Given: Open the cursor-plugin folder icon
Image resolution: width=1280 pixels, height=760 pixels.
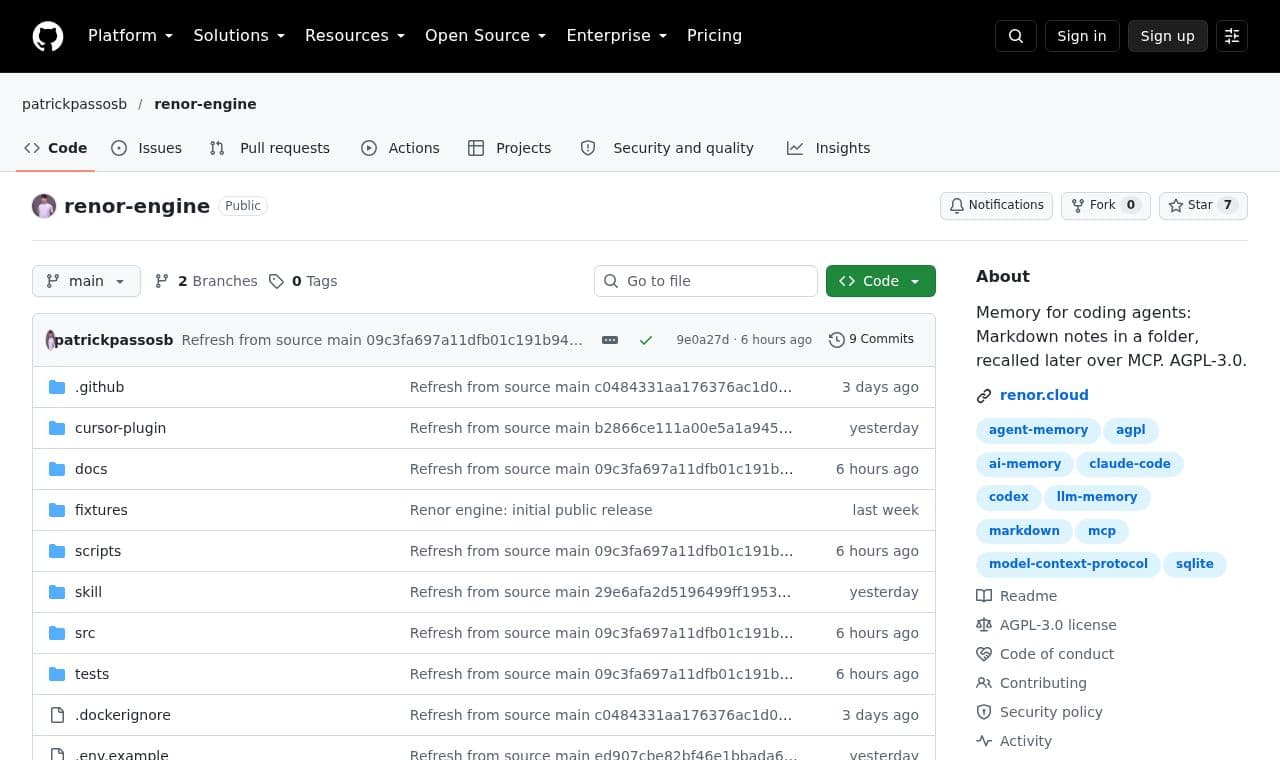Looking at the screenshot, I should [57, 428].
